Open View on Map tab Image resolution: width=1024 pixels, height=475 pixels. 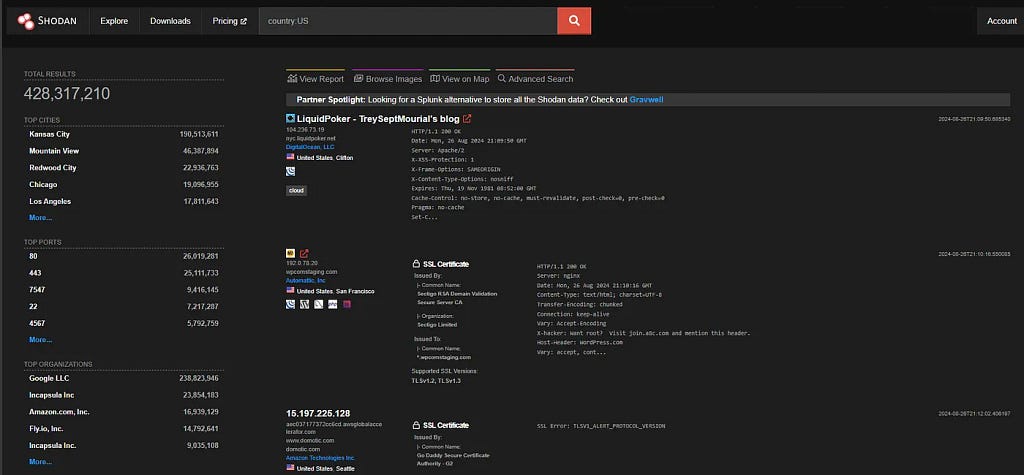pos(460,78)
